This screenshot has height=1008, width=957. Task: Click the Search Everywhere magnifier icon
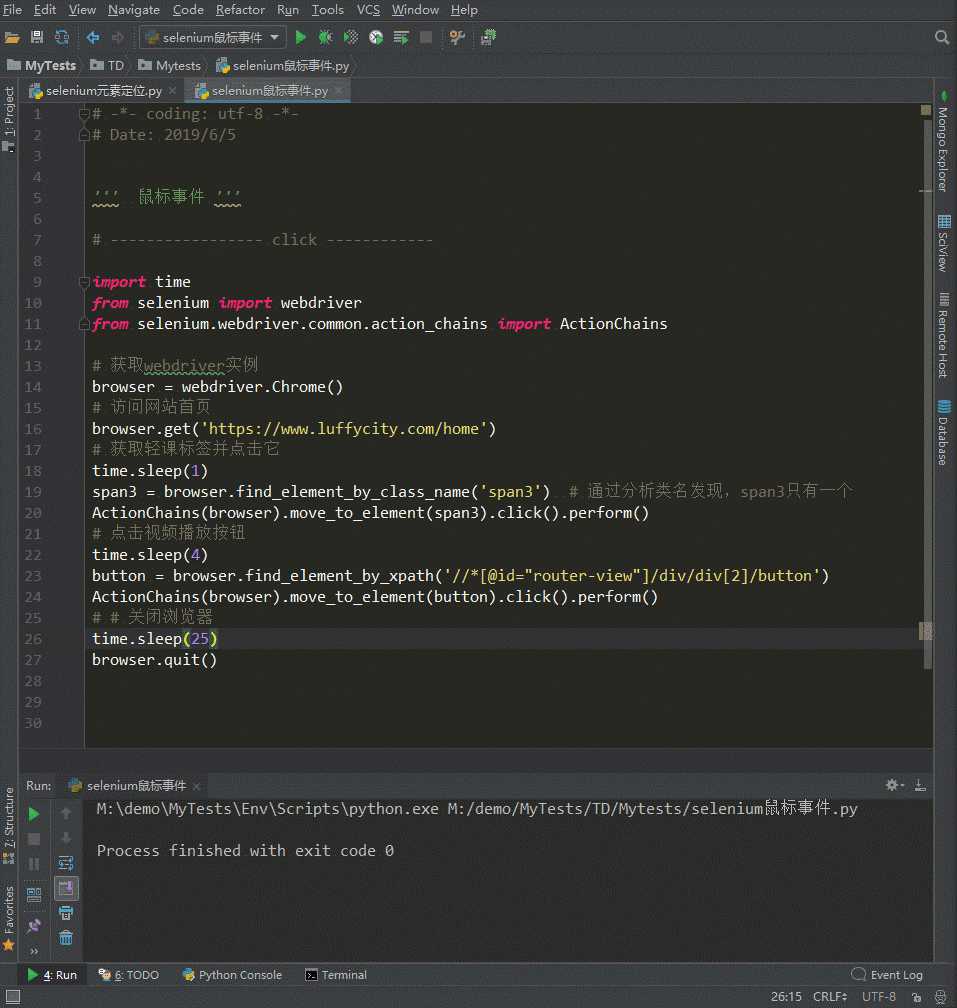pyautogui.click(x=942, y=37)
